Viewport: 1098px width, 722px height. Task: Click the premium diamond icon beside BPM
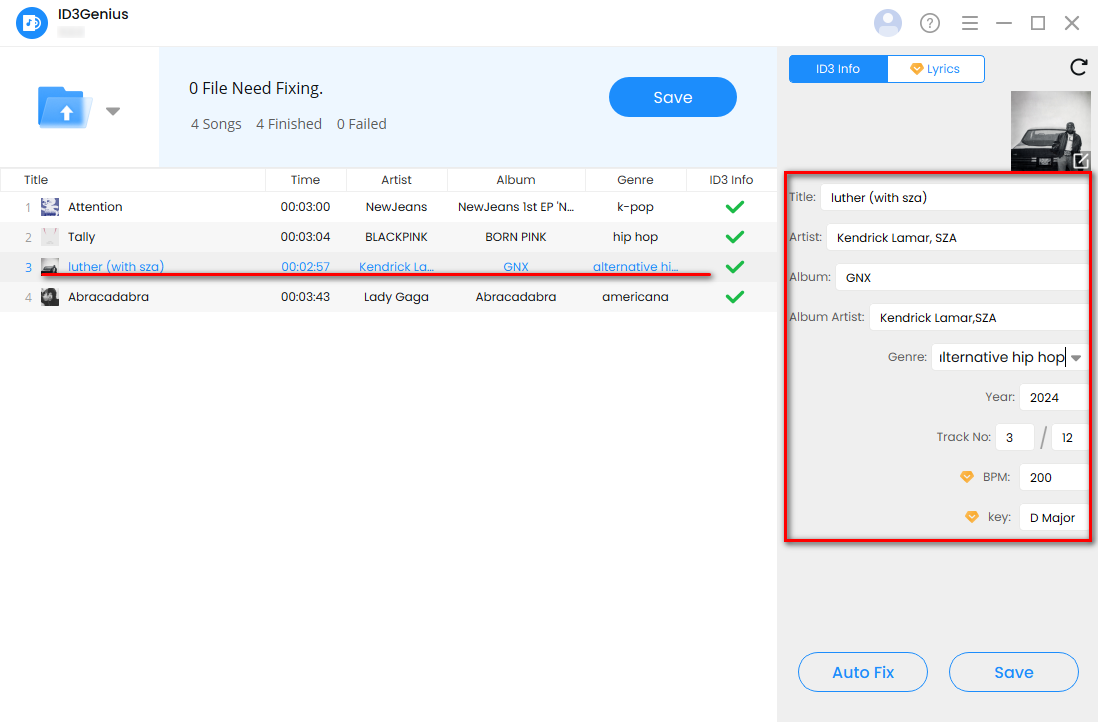pyautogui.click(x=967, y=477)
